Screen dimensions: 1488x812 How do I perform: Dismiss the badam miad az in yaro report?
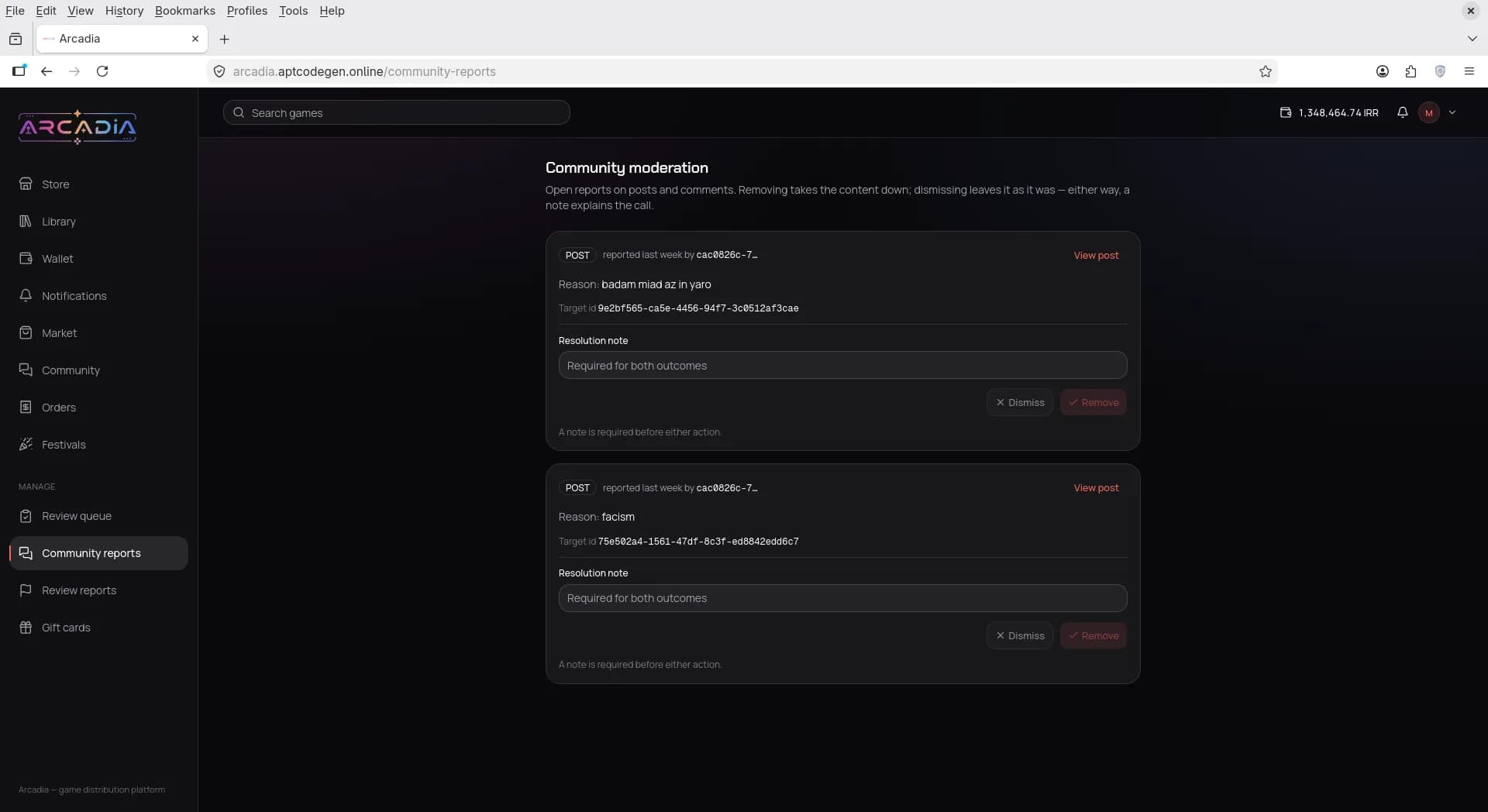click(x=1019, y=402)
